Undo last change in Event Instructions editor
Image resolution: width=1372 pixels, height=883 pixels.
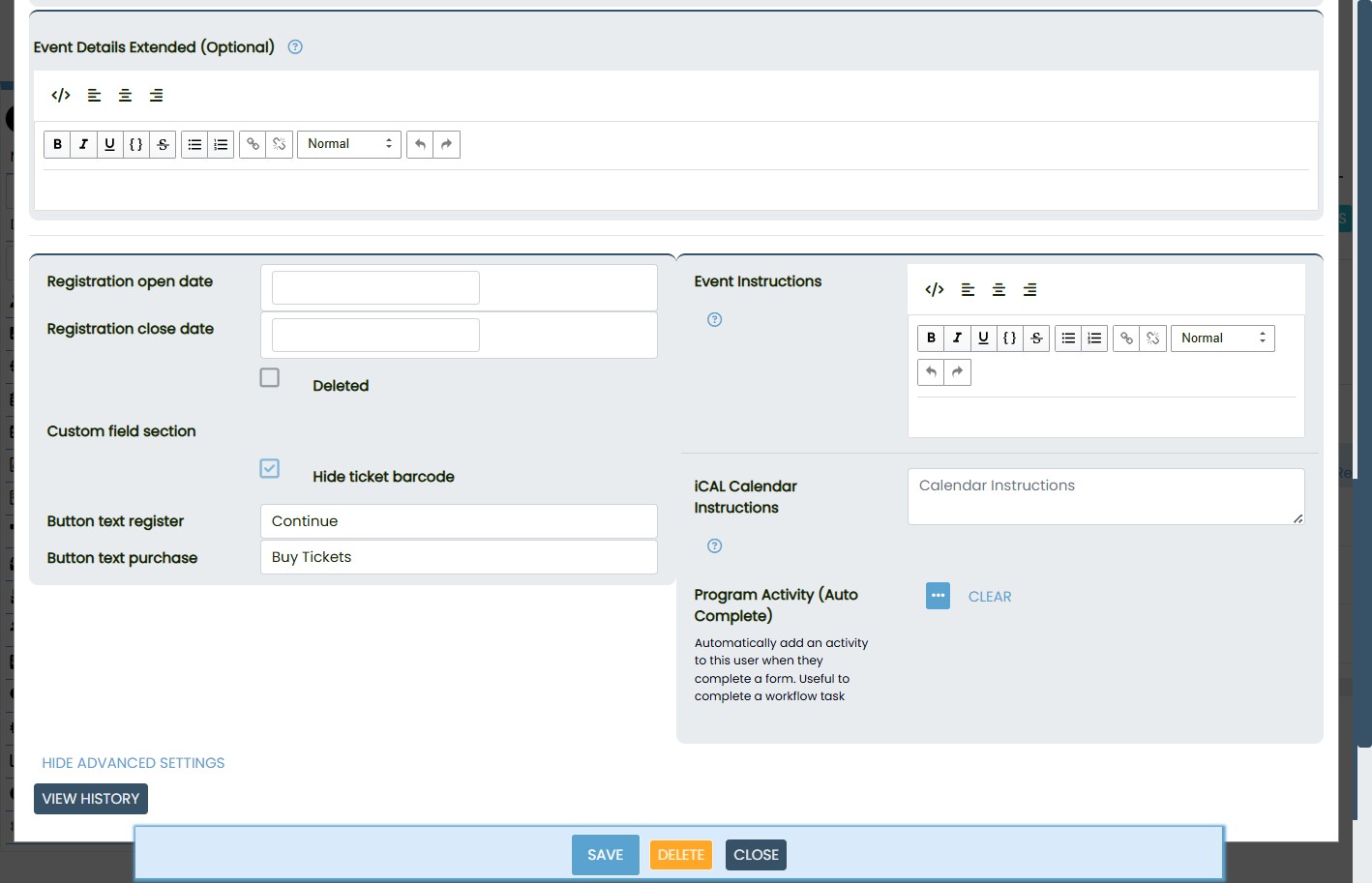pos(931,372)
